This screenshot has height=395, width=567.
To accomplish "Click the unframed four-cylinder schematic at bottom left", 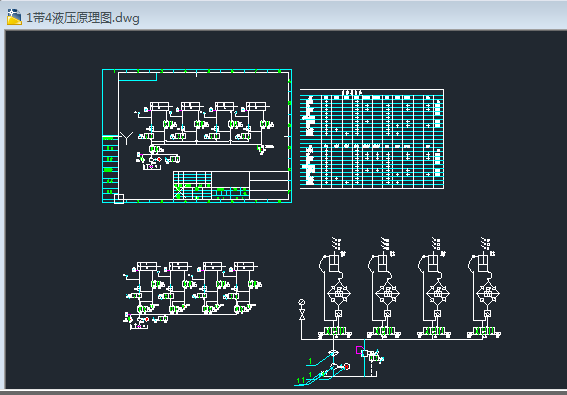I will pos(192,295).
